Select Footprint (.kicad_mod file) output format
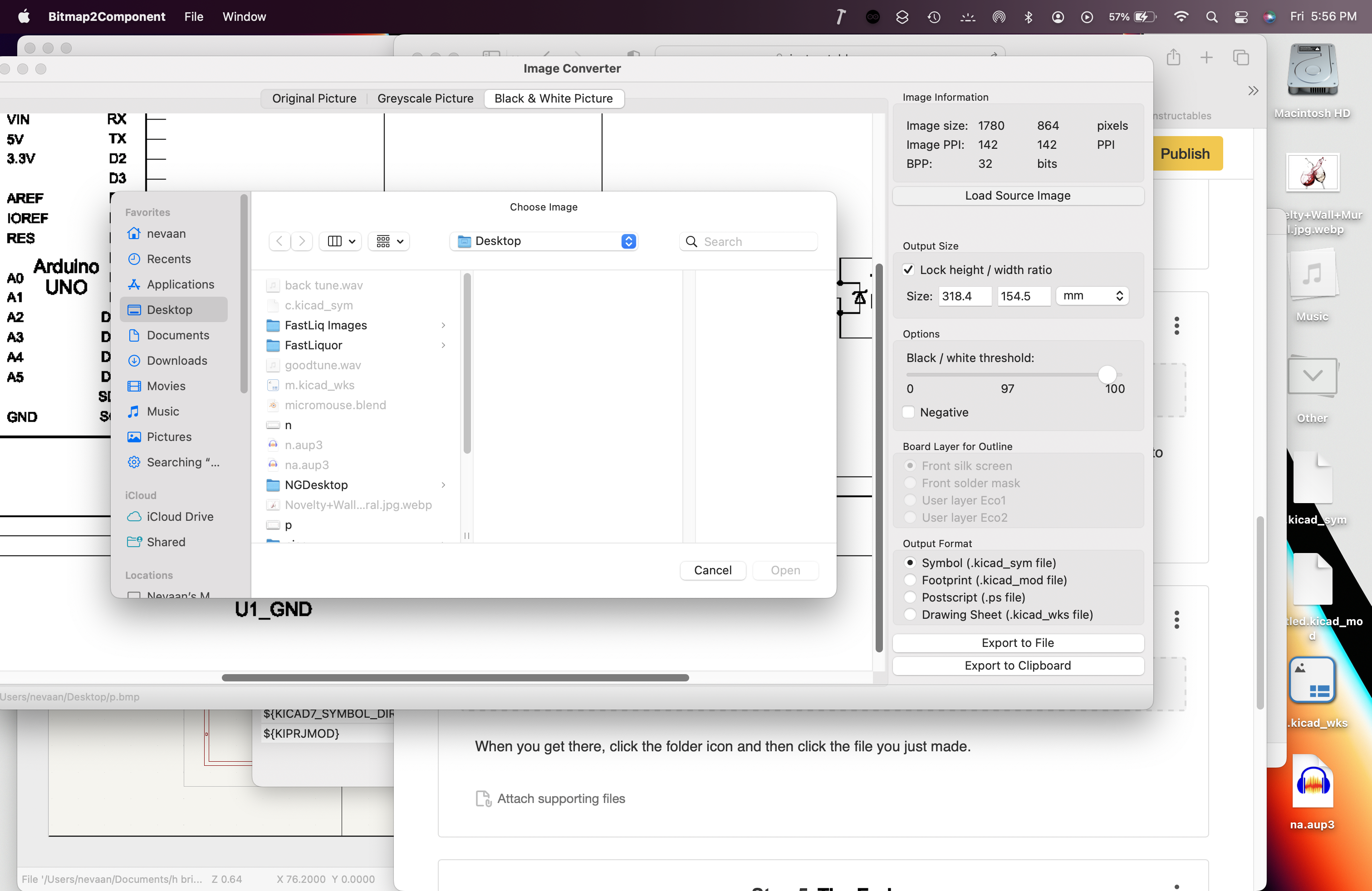 [x=910, y=580]
